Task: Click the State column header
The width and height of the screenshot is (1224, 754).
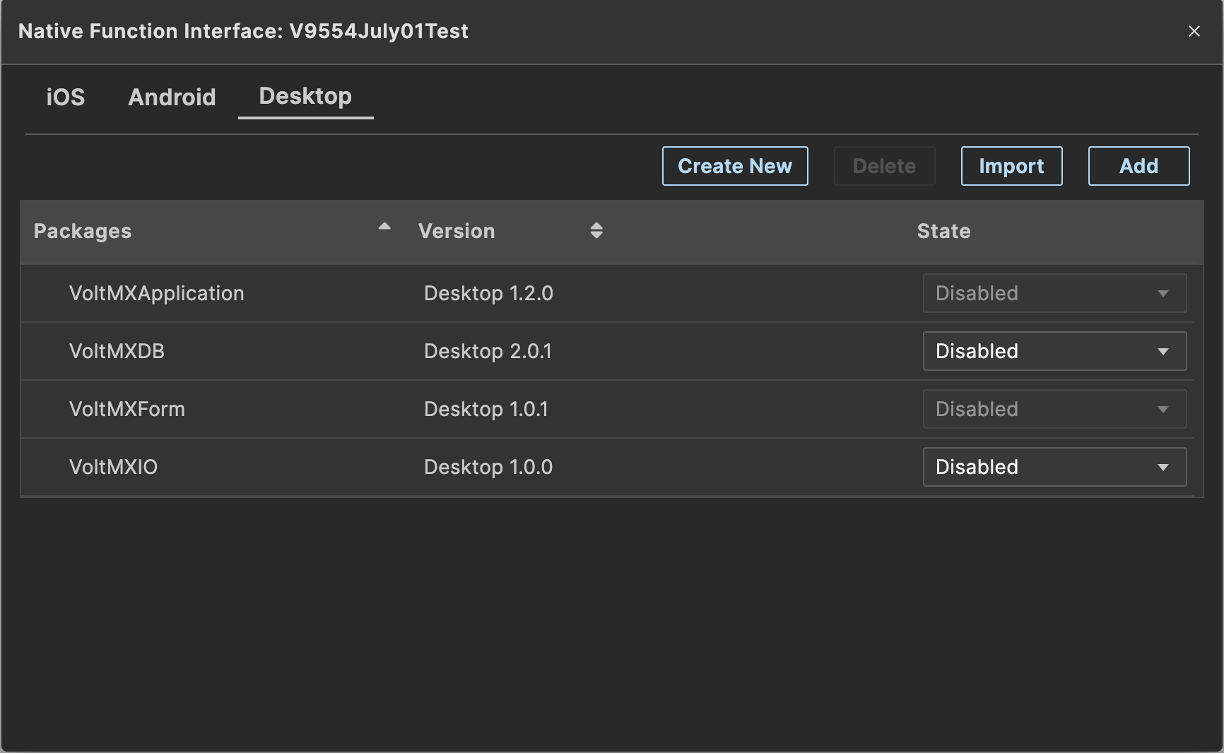Action: pos(943,231)
